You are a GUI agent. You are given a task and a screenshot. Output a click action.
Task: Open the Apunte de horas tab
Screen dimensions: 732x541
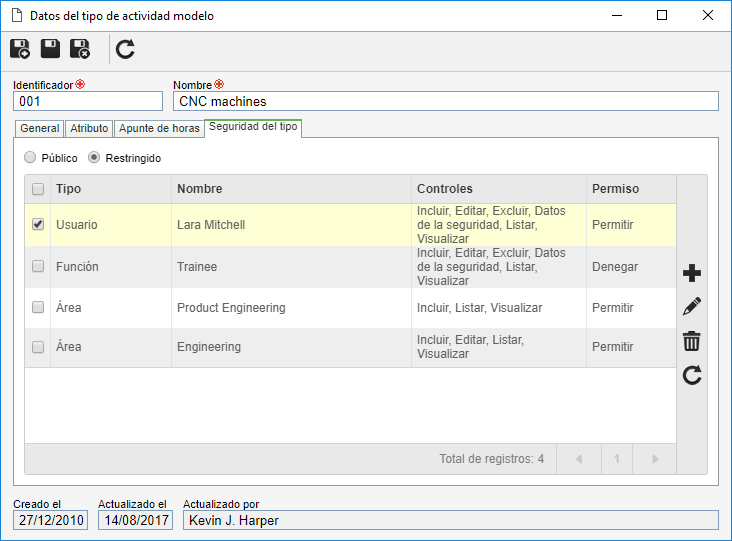(x=159, y=128)
